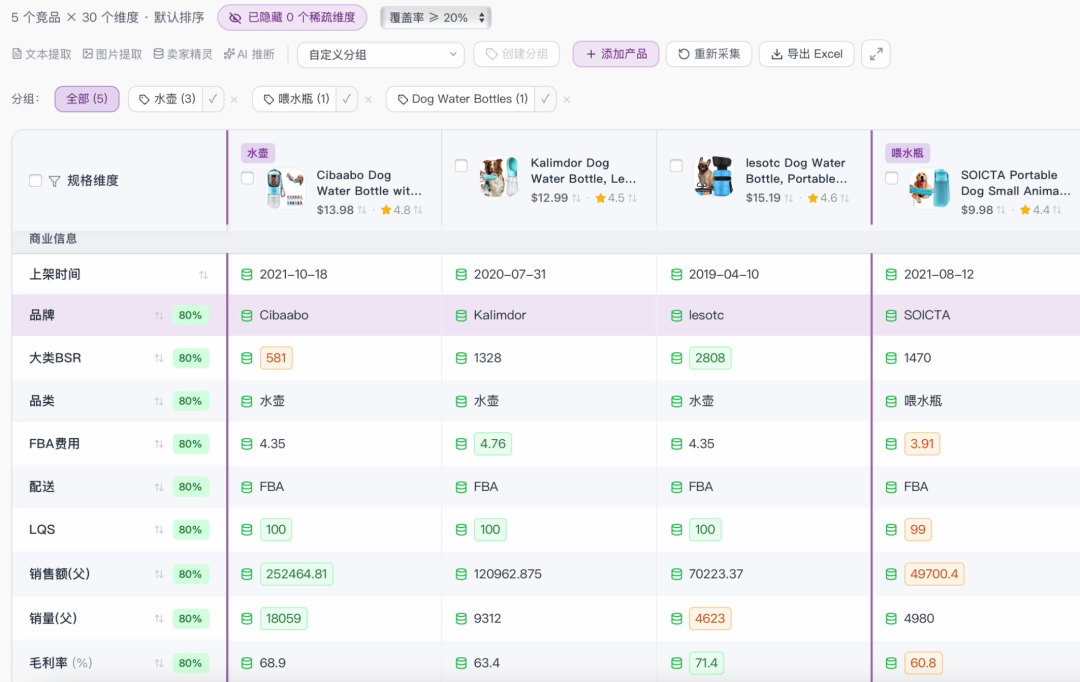Image resolution: width=1080 pixels, height=682 pixels.
Task: Sort by 销售额(父) row sort arrows
Action: pos(159,574)
